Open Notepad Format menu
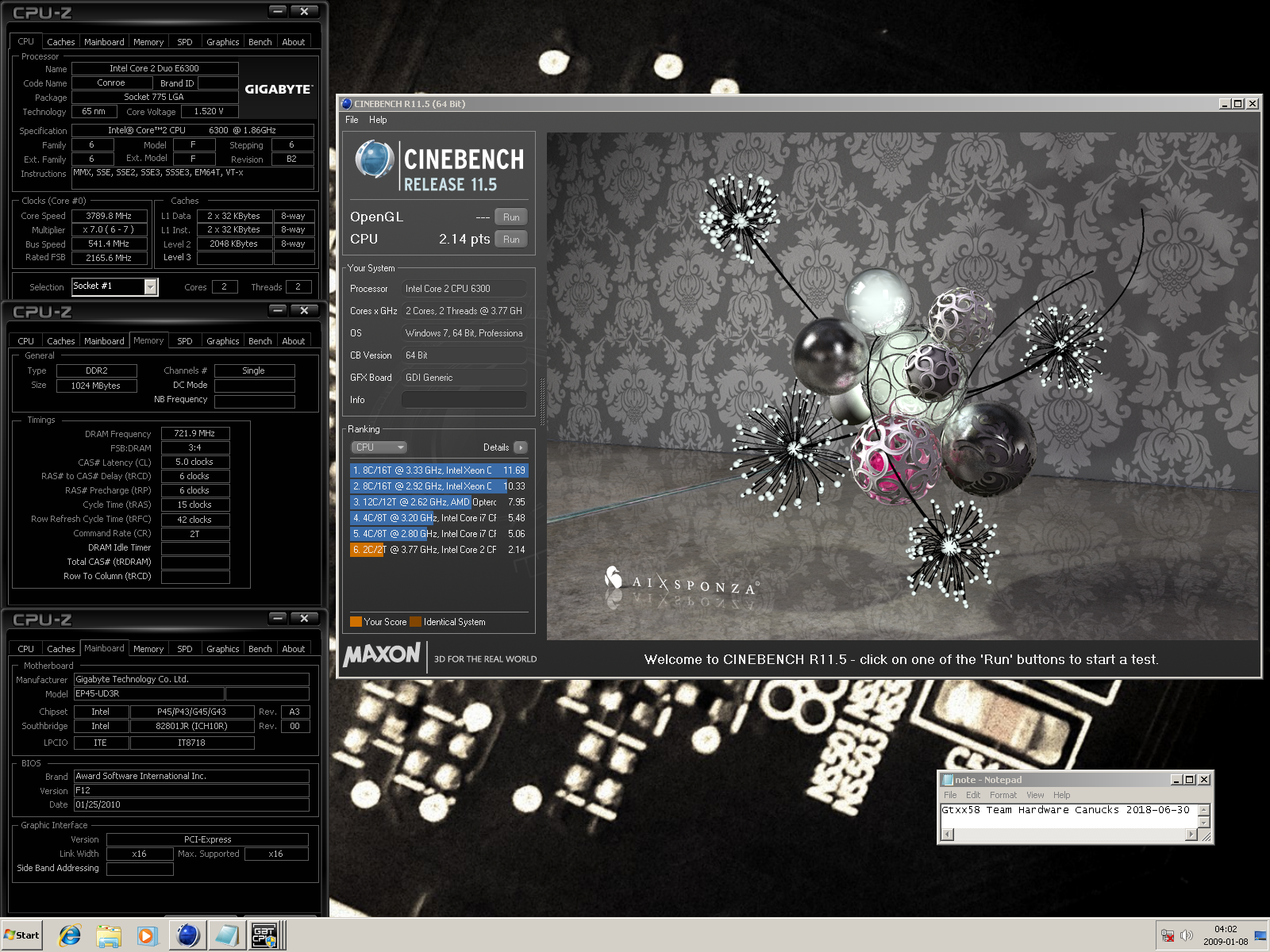The image size is (1270, 952). pyautogui.click(x=1003, y=795)
